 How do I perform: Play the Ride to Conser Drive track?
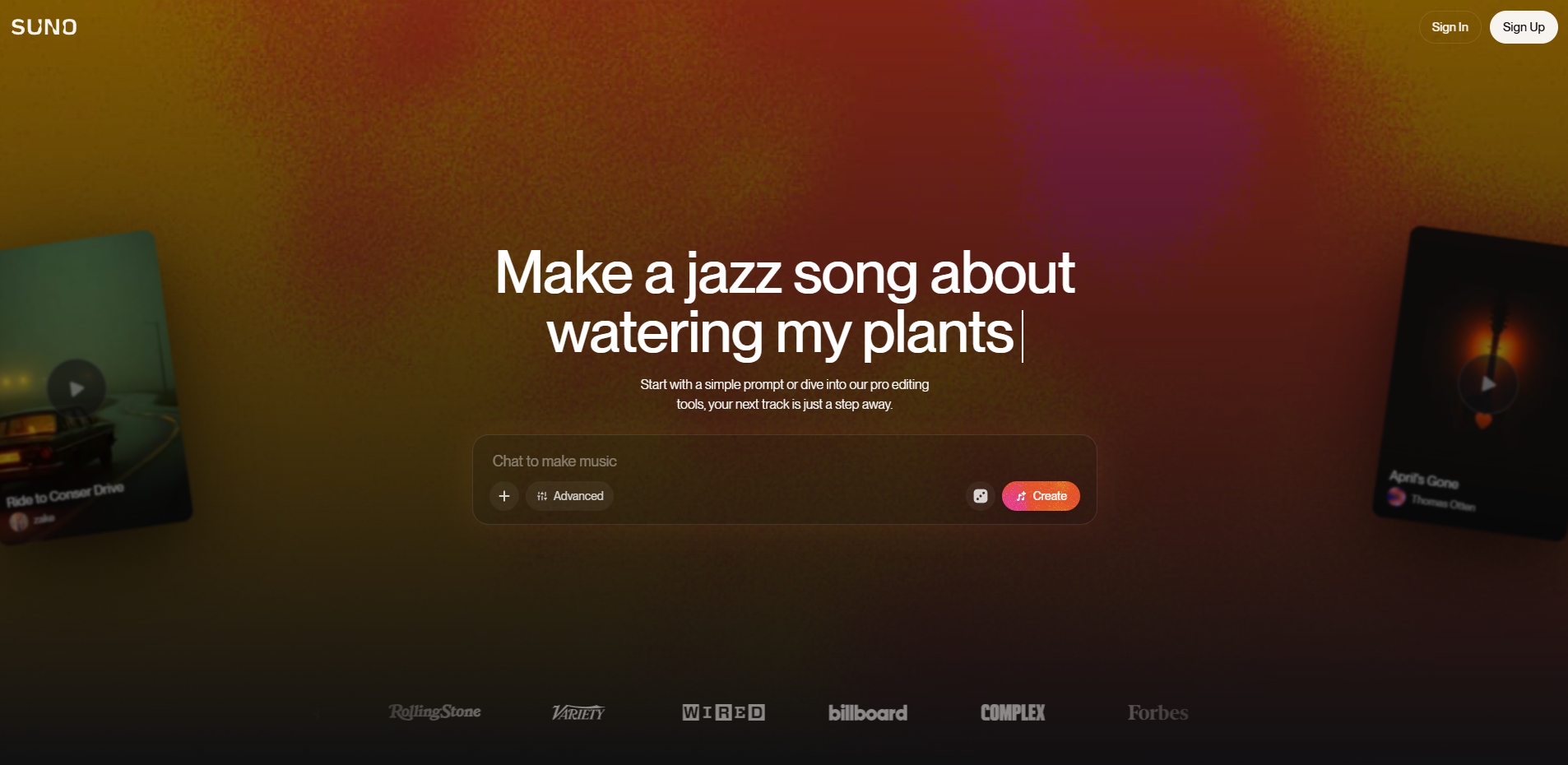(x=77, y=388)
